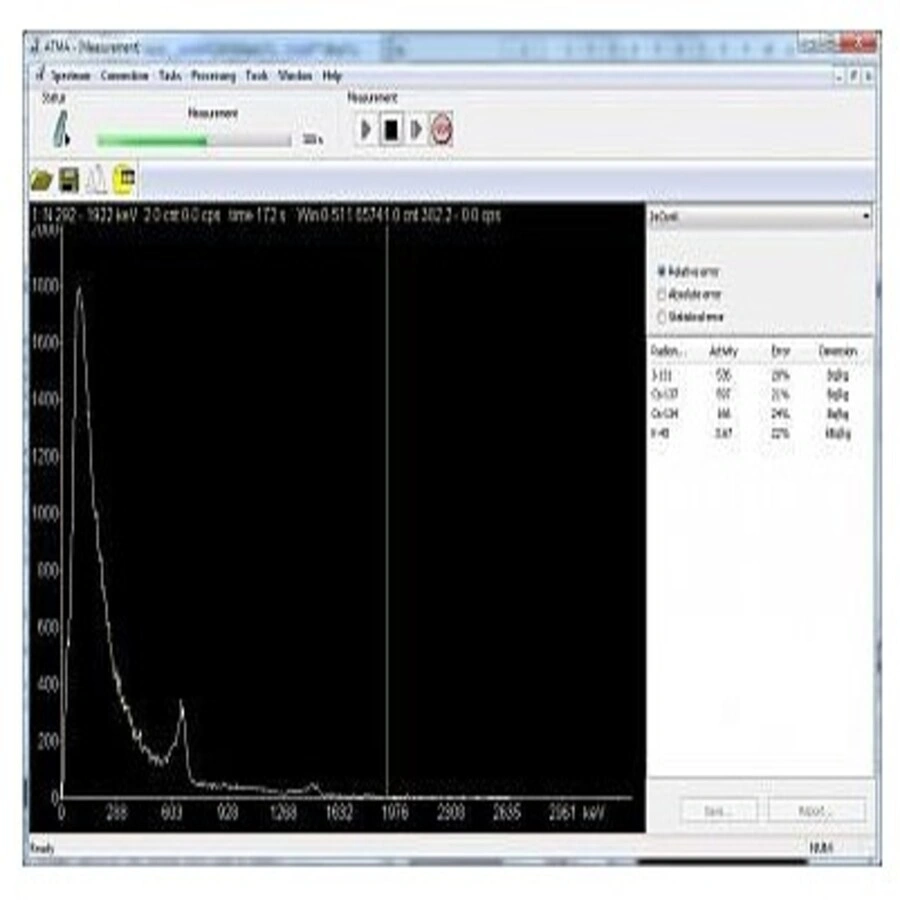Open the Help menu
This screenshot has height=900, width=900.
click(x=332, y=76)
